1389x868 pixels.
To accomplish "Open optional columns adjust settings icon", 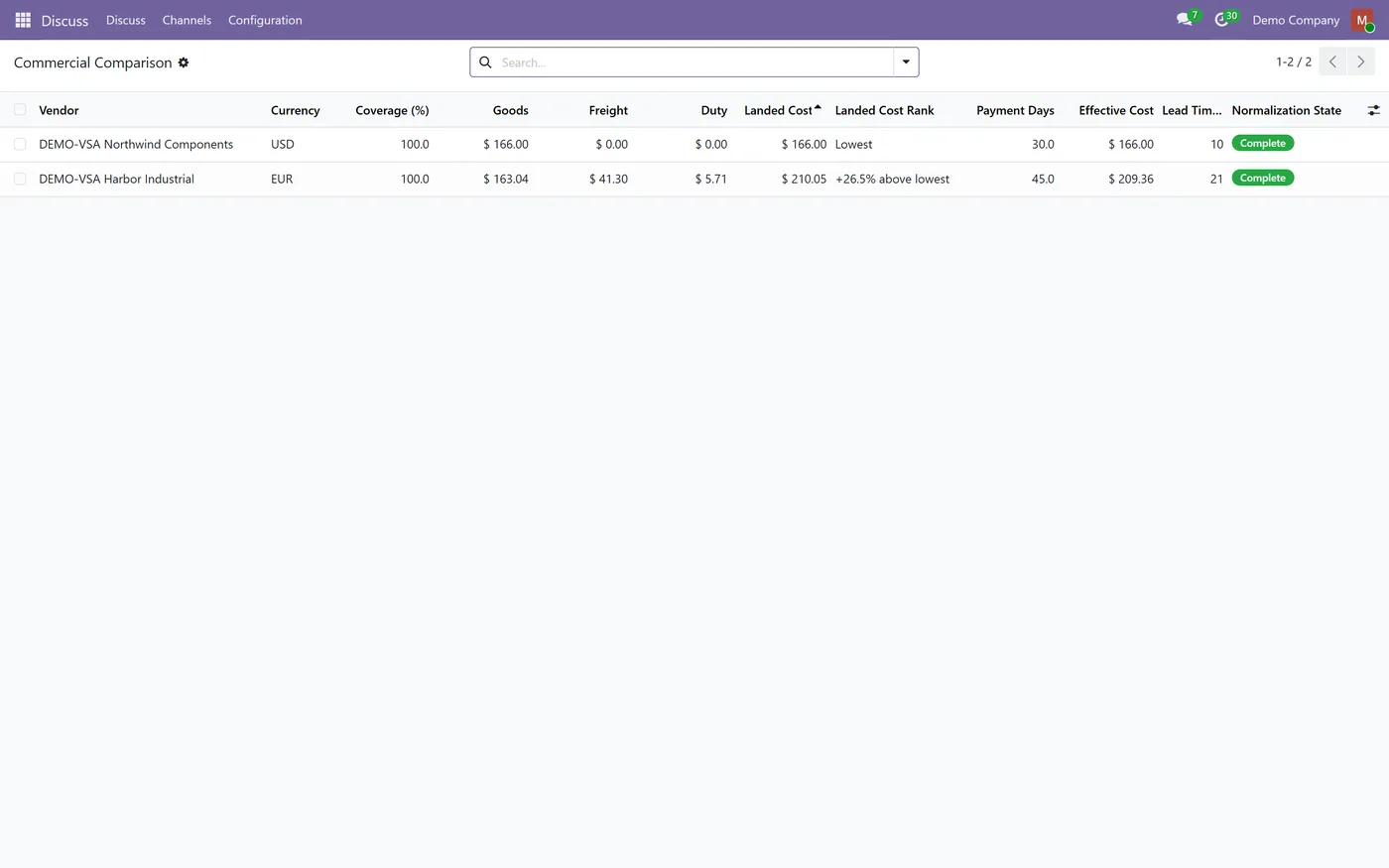I will (1373, 110).
